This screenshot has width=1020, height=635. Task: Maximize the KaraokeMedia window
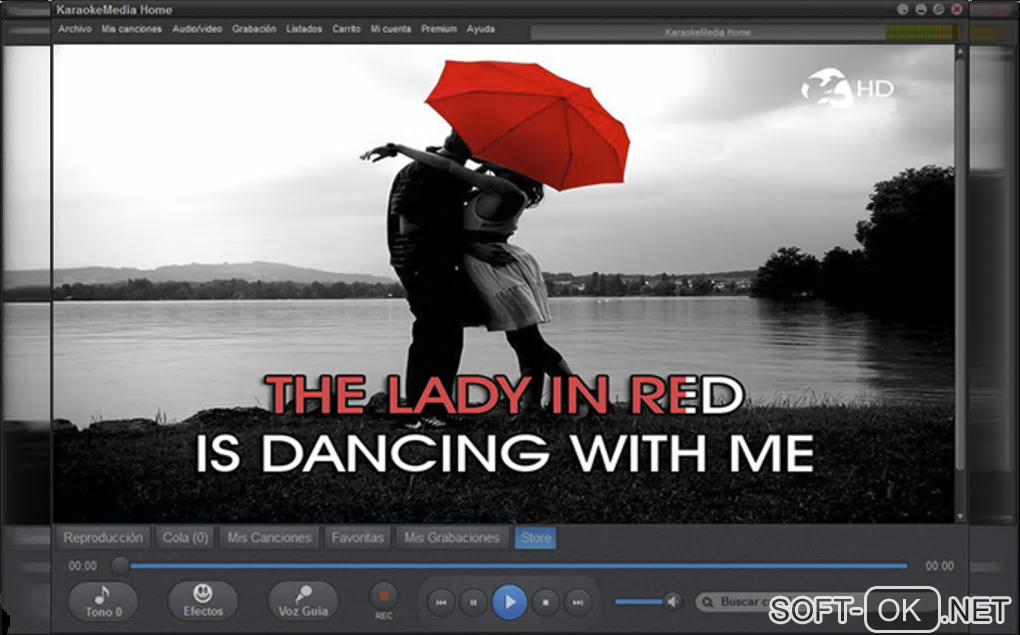(x=939, y=9)
